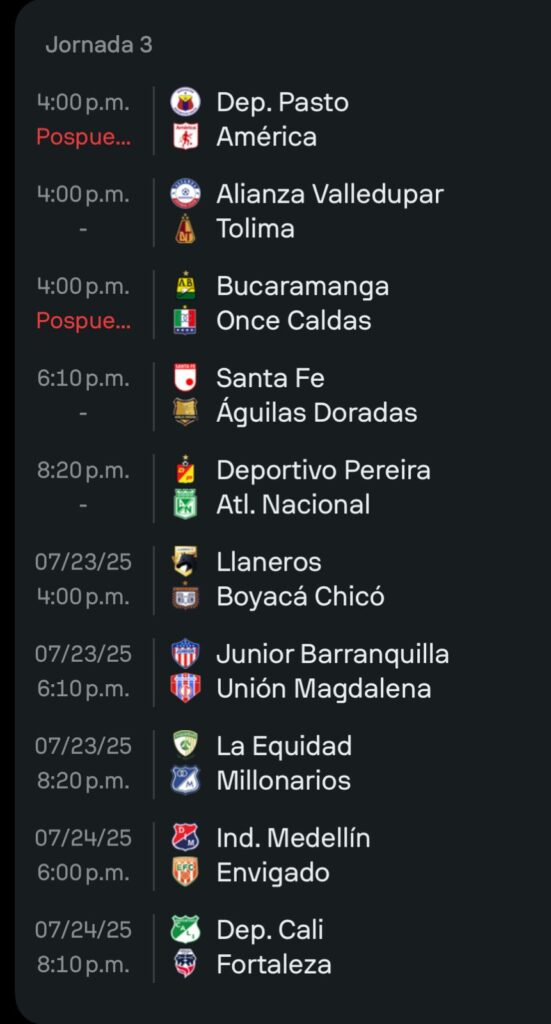551x1024 pixels.
Task: Click the Bucaramanga team badge
Action: pyautogui.click(x=185, y=286)
